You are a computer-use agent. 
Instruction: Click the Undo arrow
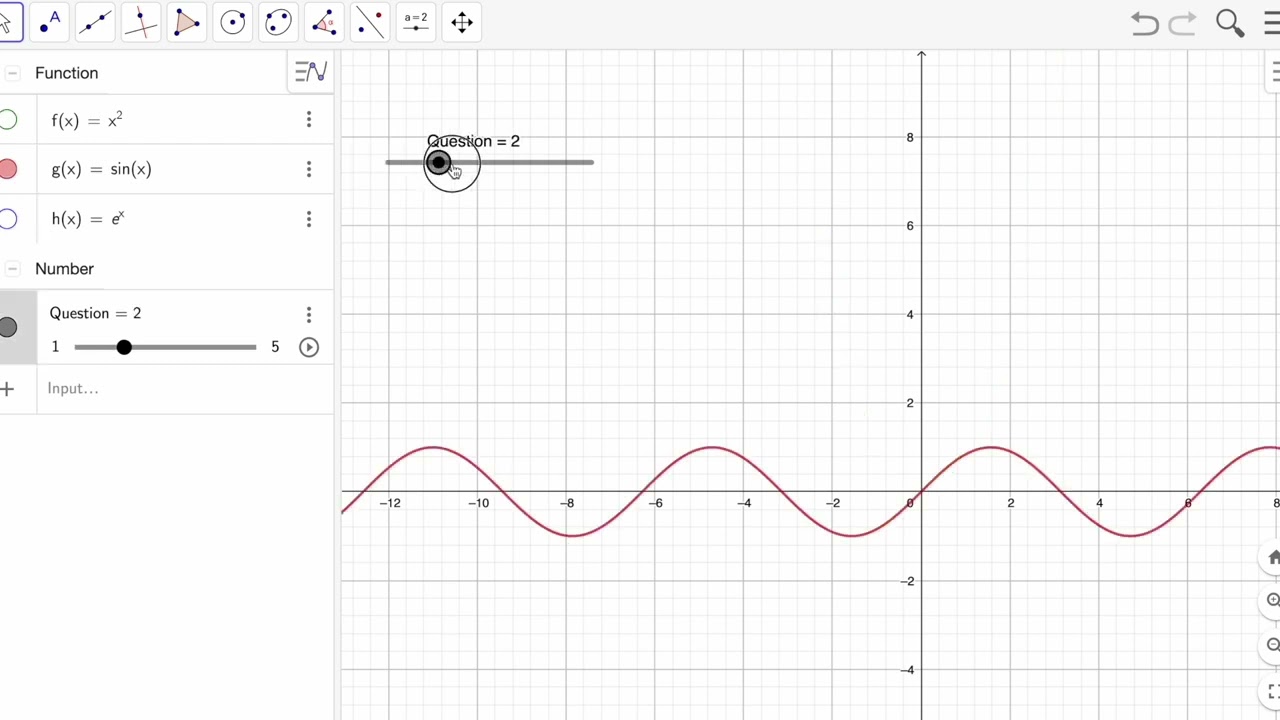1145,23
